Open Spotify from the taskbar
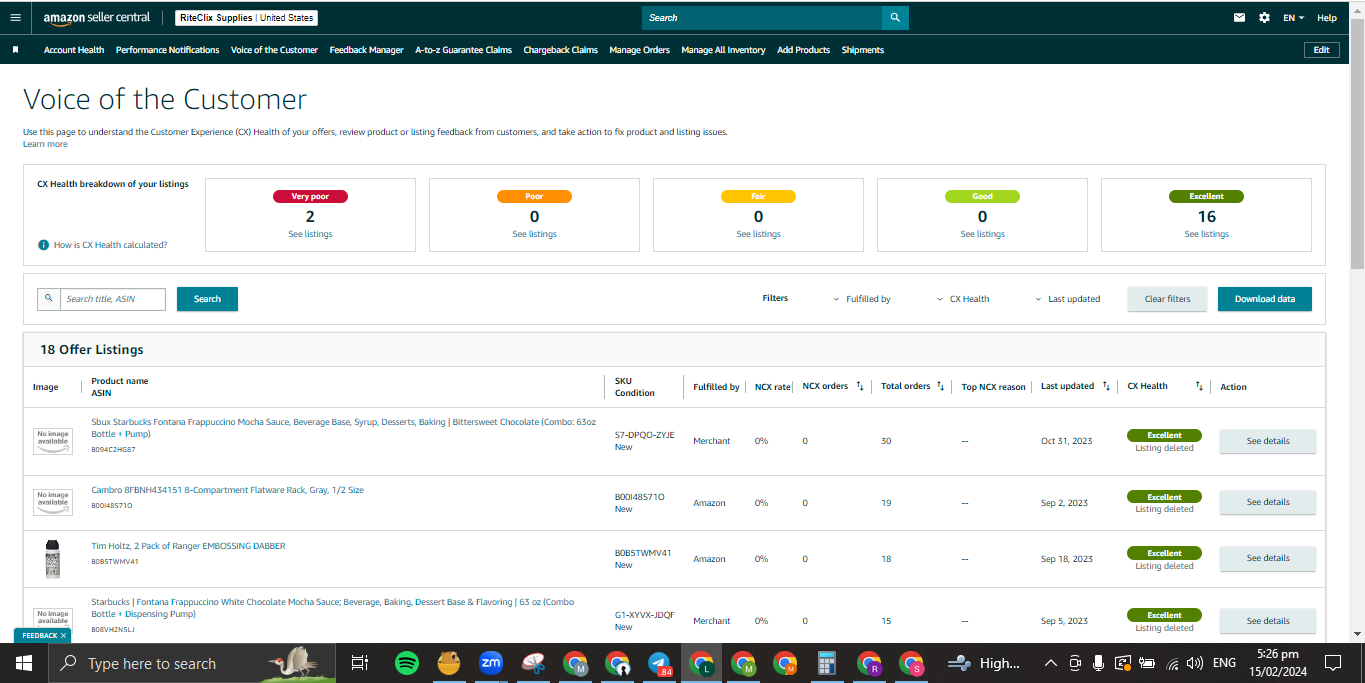Image resolution: width=1365 pixels, height=683 pixels. (406, 663)
